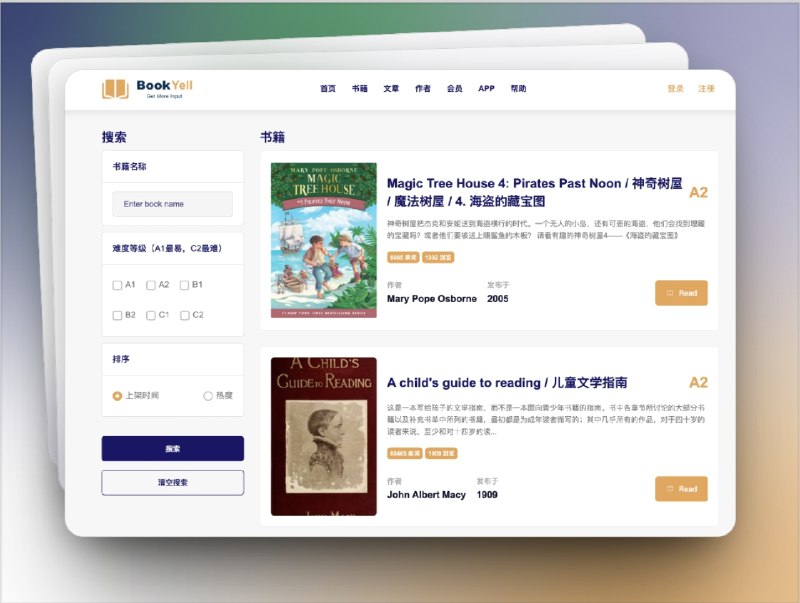Click the 1352 浏览 badge
Viewport: 800px width, 603px height.
[436, 258]
